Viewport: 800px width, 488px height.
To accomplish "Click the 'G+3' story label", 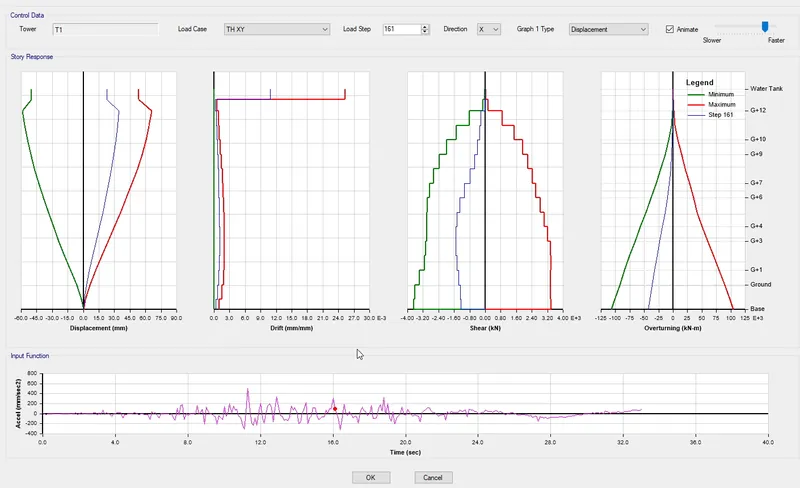I will click(x=756, y=240).
